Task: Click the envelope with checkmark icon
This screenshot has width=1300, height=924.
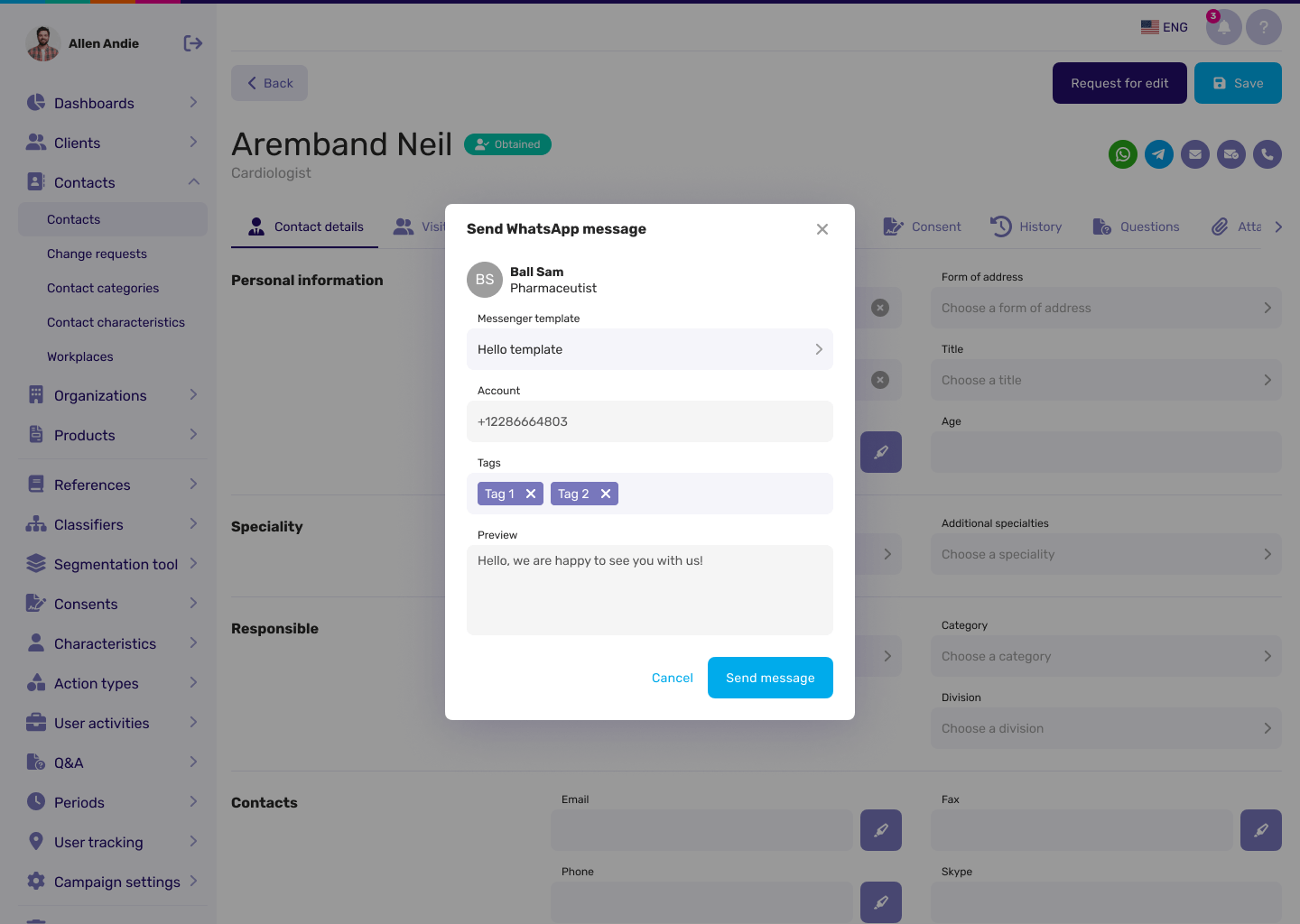Action: pos(1231,154)
